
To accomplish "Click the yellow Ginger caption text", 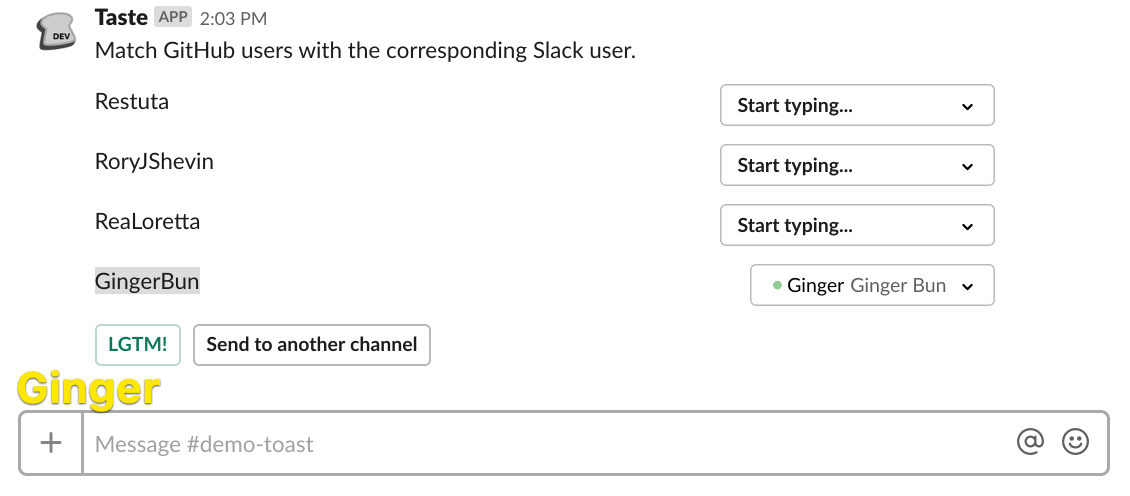I will (89, 389).
